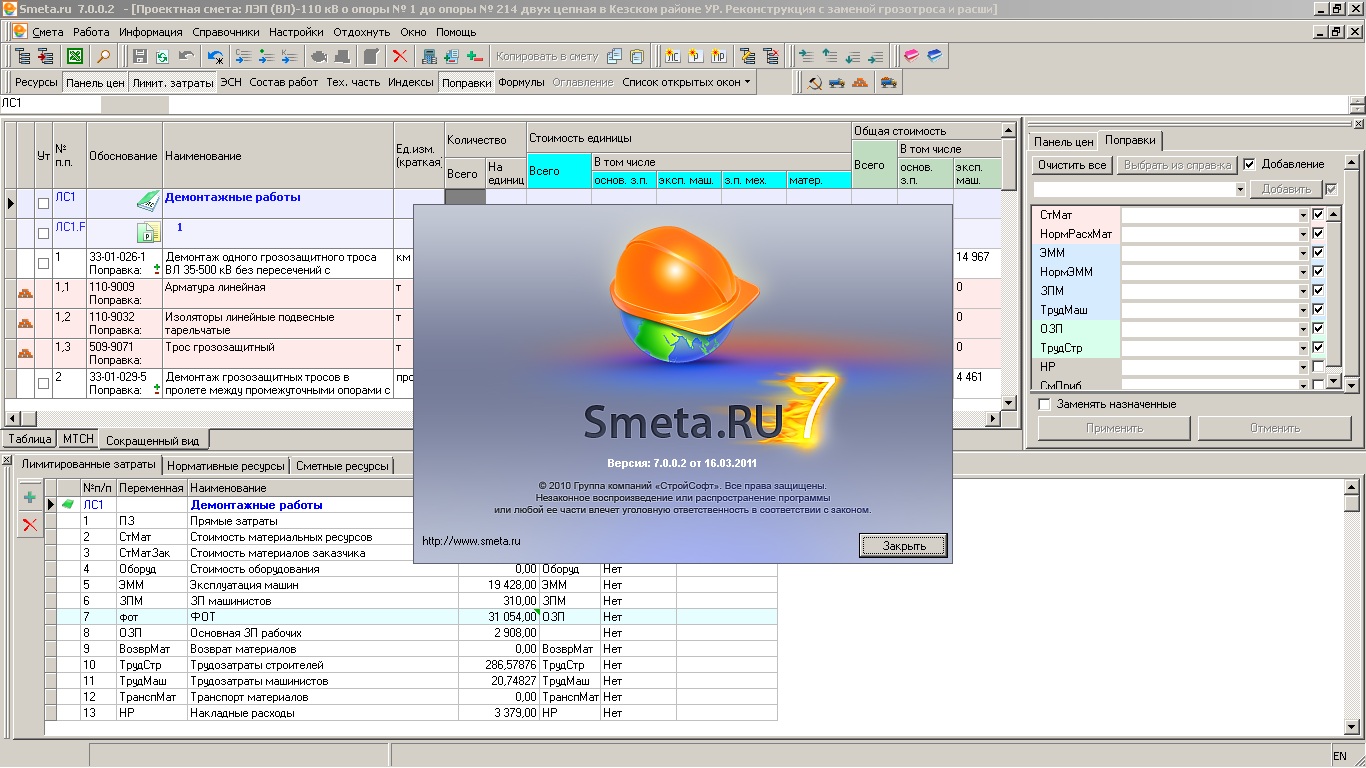Open the СтМат correction dropdown
1366x768 pixels.
point(1303,215)
